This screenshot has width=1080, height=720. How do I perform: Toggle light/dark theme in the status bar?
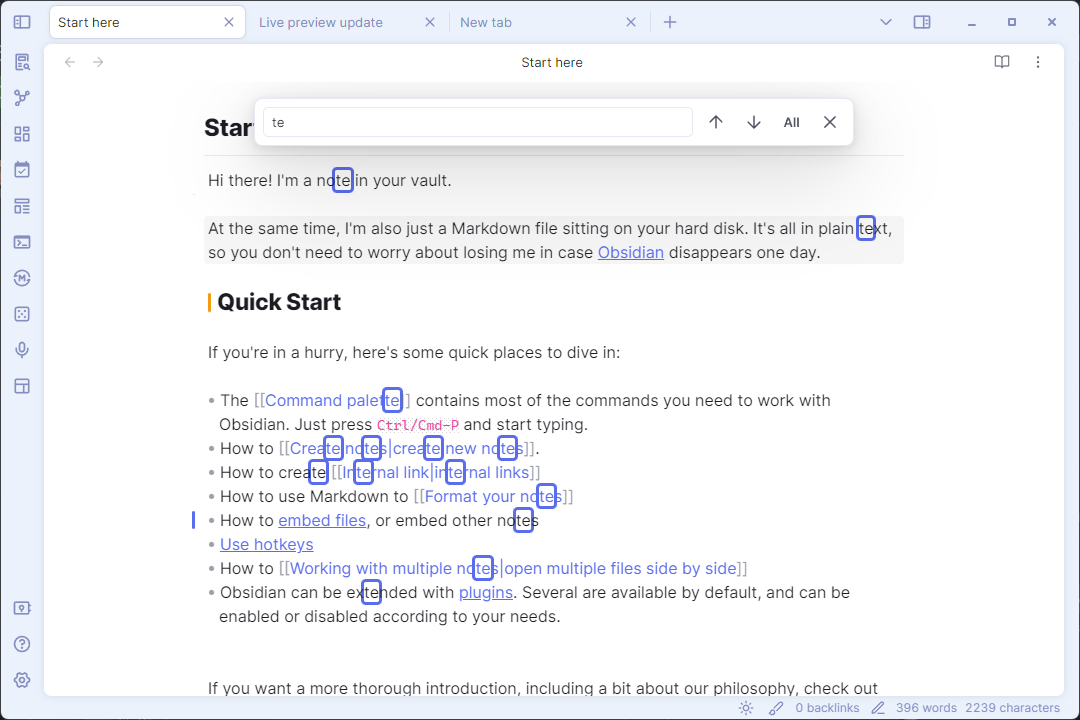click(x=745, y=707)
